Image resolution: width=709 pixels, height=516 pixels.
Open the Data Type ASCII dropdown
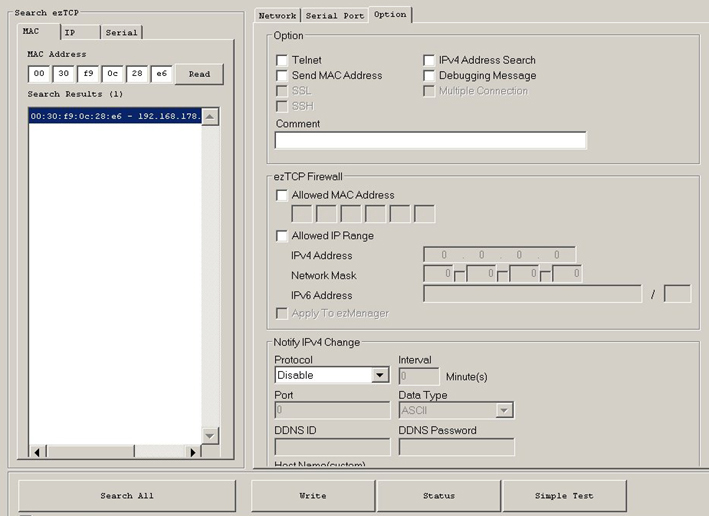[x=456, y=410]
